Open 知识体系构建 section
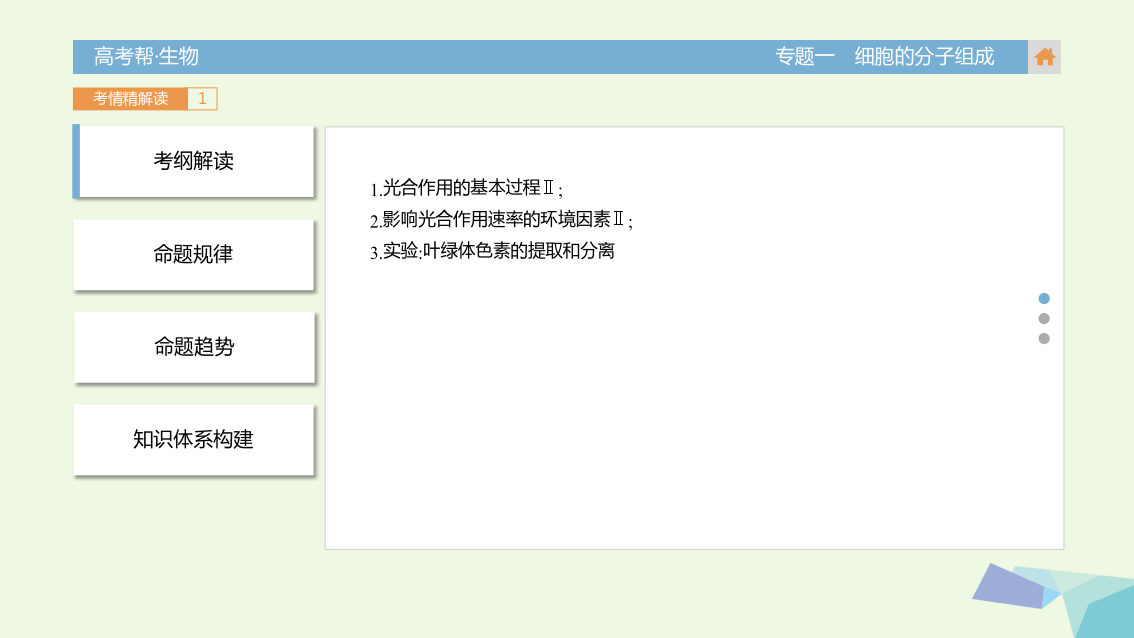This screenshot has height=638, width=1134. coord(194,440)
